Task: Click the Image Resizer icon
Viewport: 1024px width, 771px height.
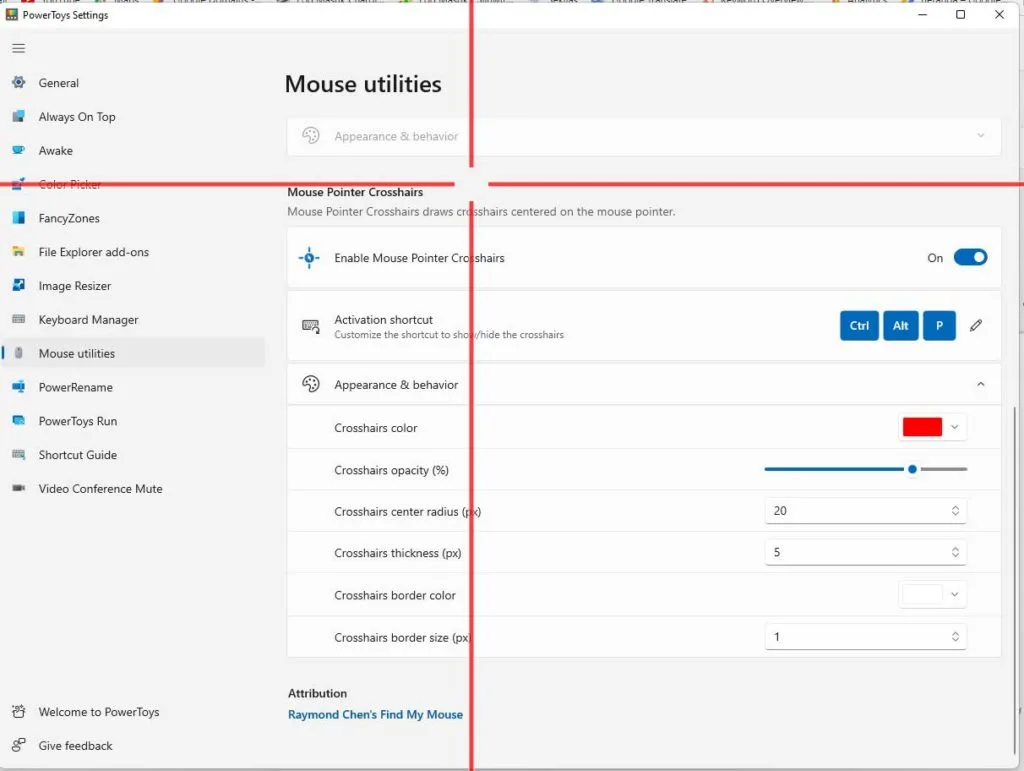Action: tap(18, 285)
